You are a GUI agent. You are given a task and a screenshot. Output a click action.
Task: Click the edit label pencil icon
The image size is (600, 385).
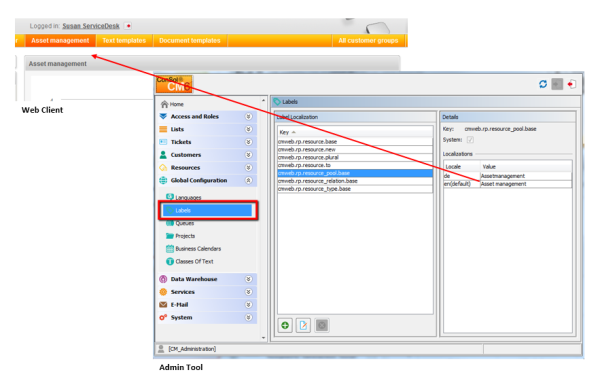coord(303,326)
